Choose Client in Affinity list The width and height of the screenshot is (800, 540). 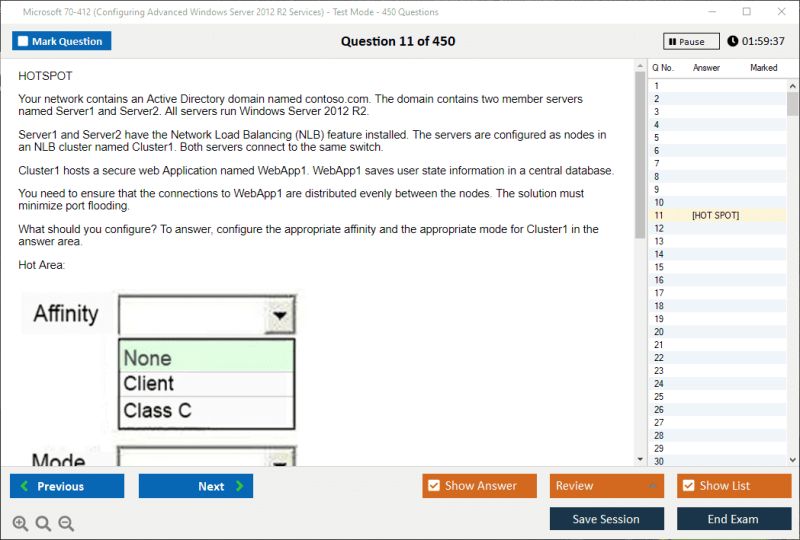(x=207, y=384)
